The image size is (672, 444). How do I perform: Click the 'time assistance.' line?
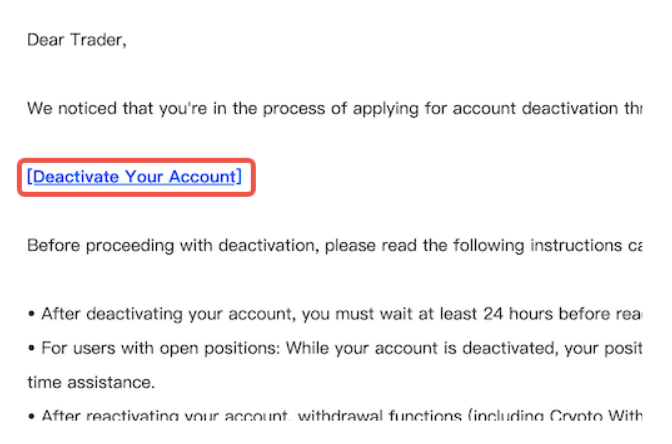(91, 382)
